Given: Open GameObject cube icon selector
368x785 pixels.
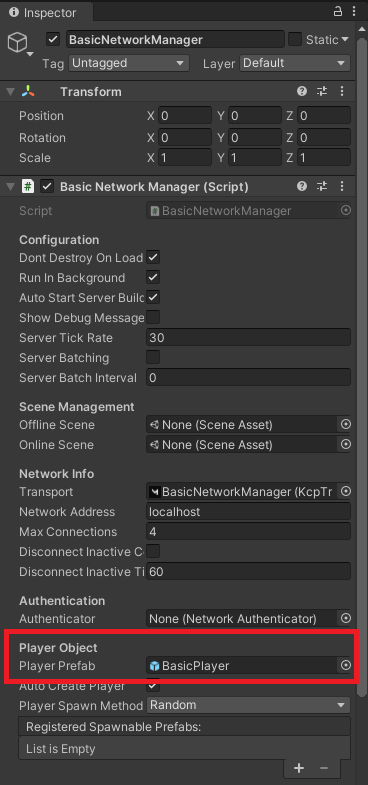Looking at the screenshot, I should (x=19, y=43).
